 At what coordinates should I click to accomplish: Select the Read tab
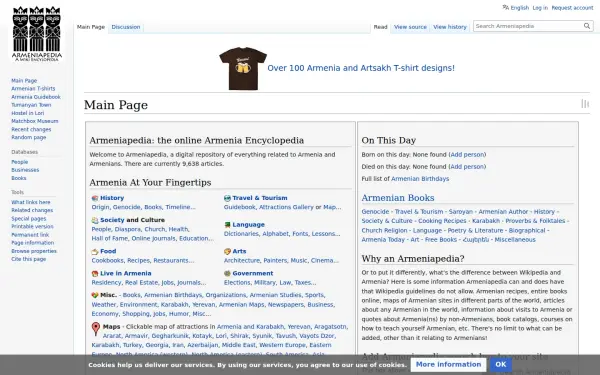coord(380,27)
